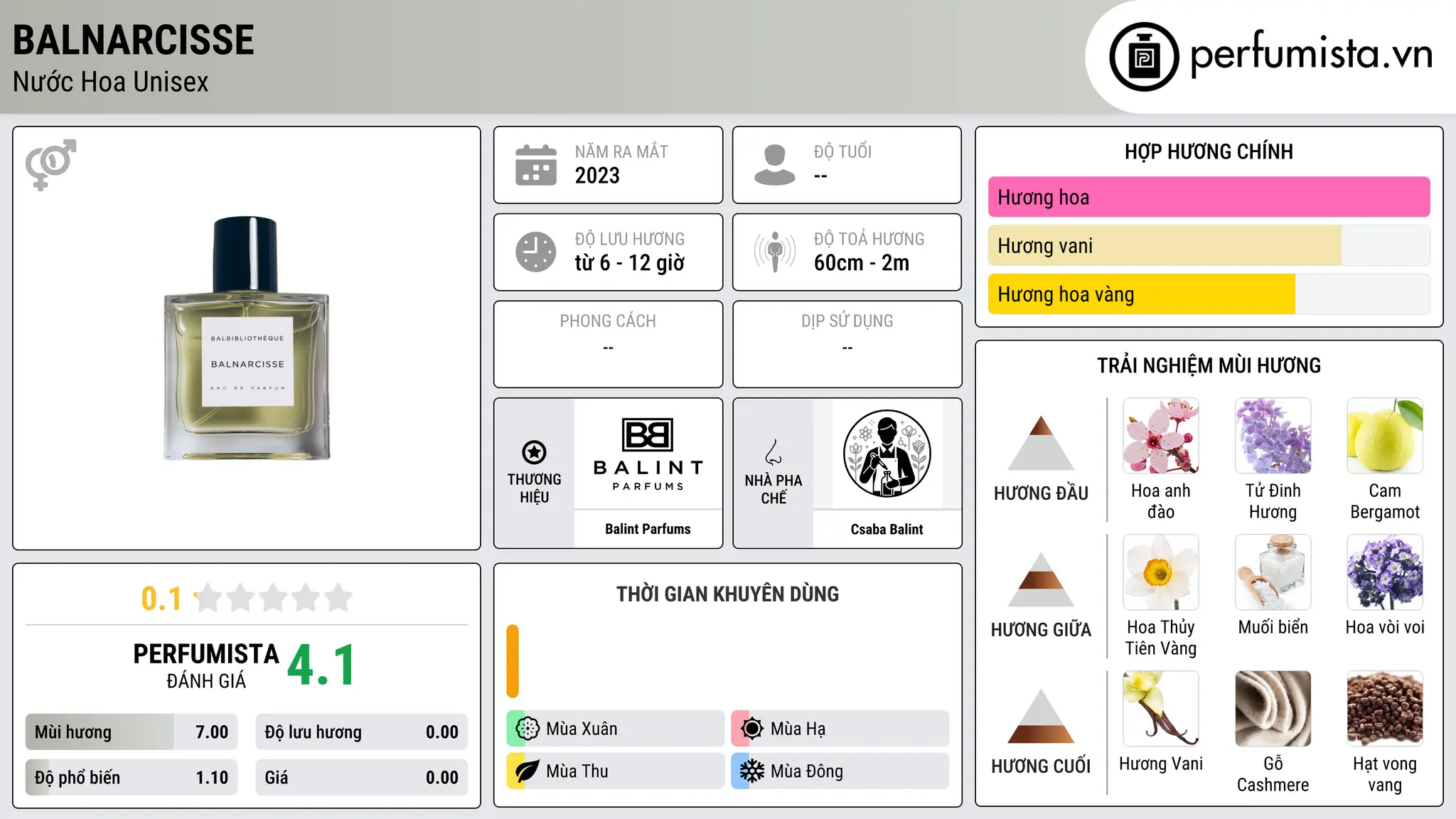Click the yellow Hương hoa vàng accord bar
Screen dimensions: 1456x819
pos(1209,294)
